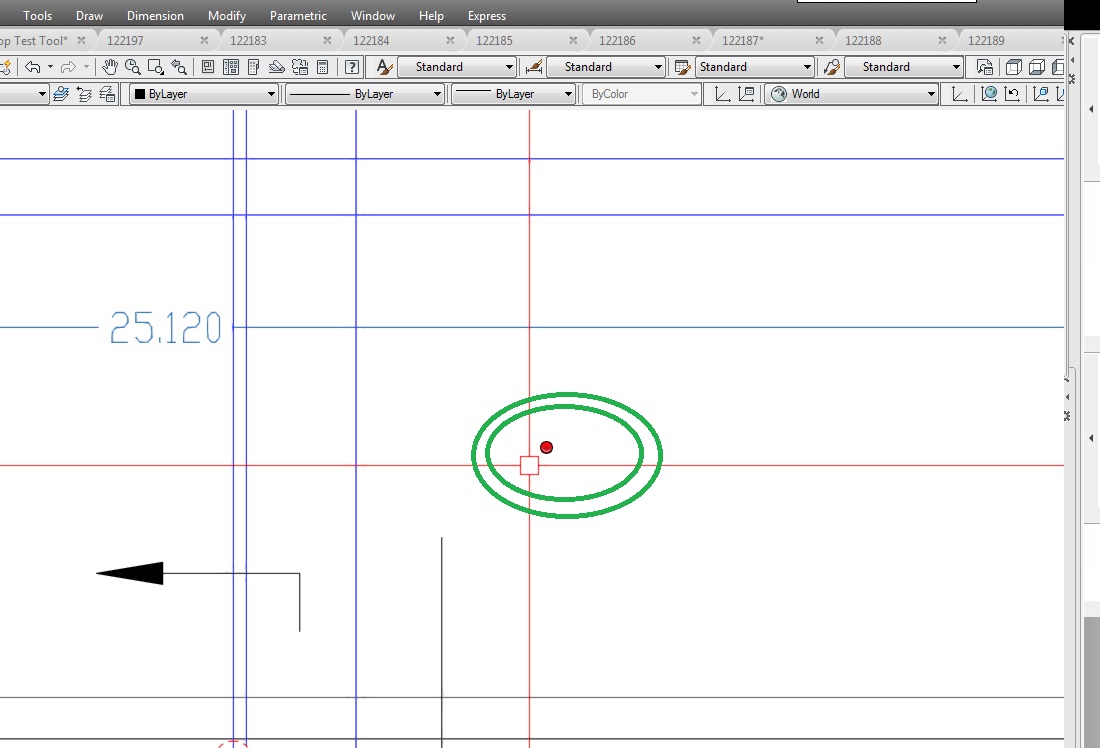Click the Layer States Manager icon
This screenshot has width=1100, height=748.
coord(107,93)
